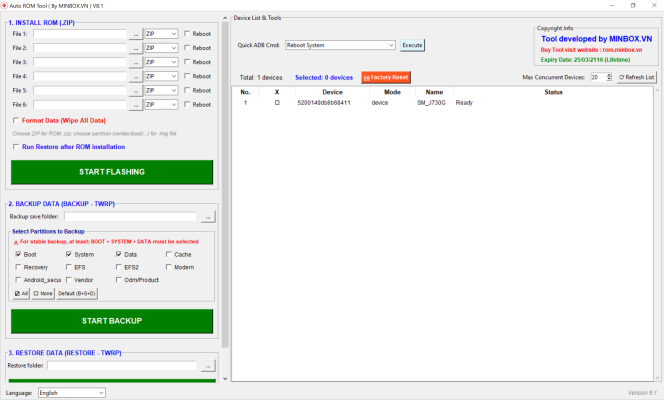Browse for the restore folder
This screenshot has height=400, width=664.
207,366
